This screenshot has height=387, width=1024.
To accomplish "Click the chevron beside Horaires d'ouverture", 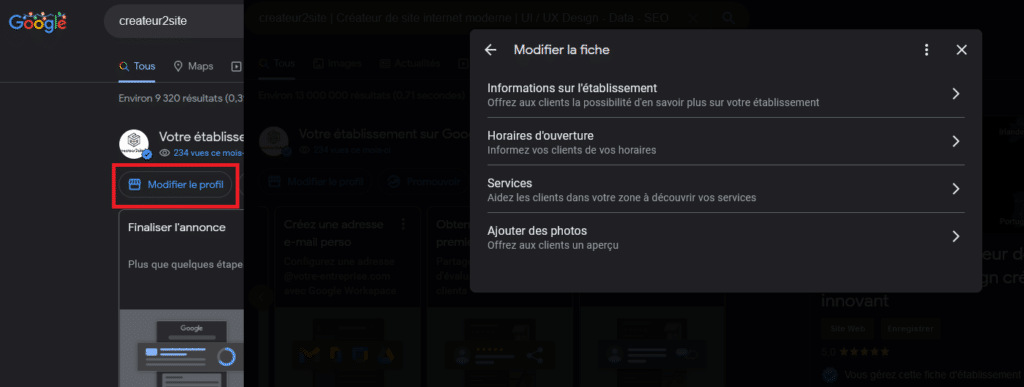I will coord(955,142).
